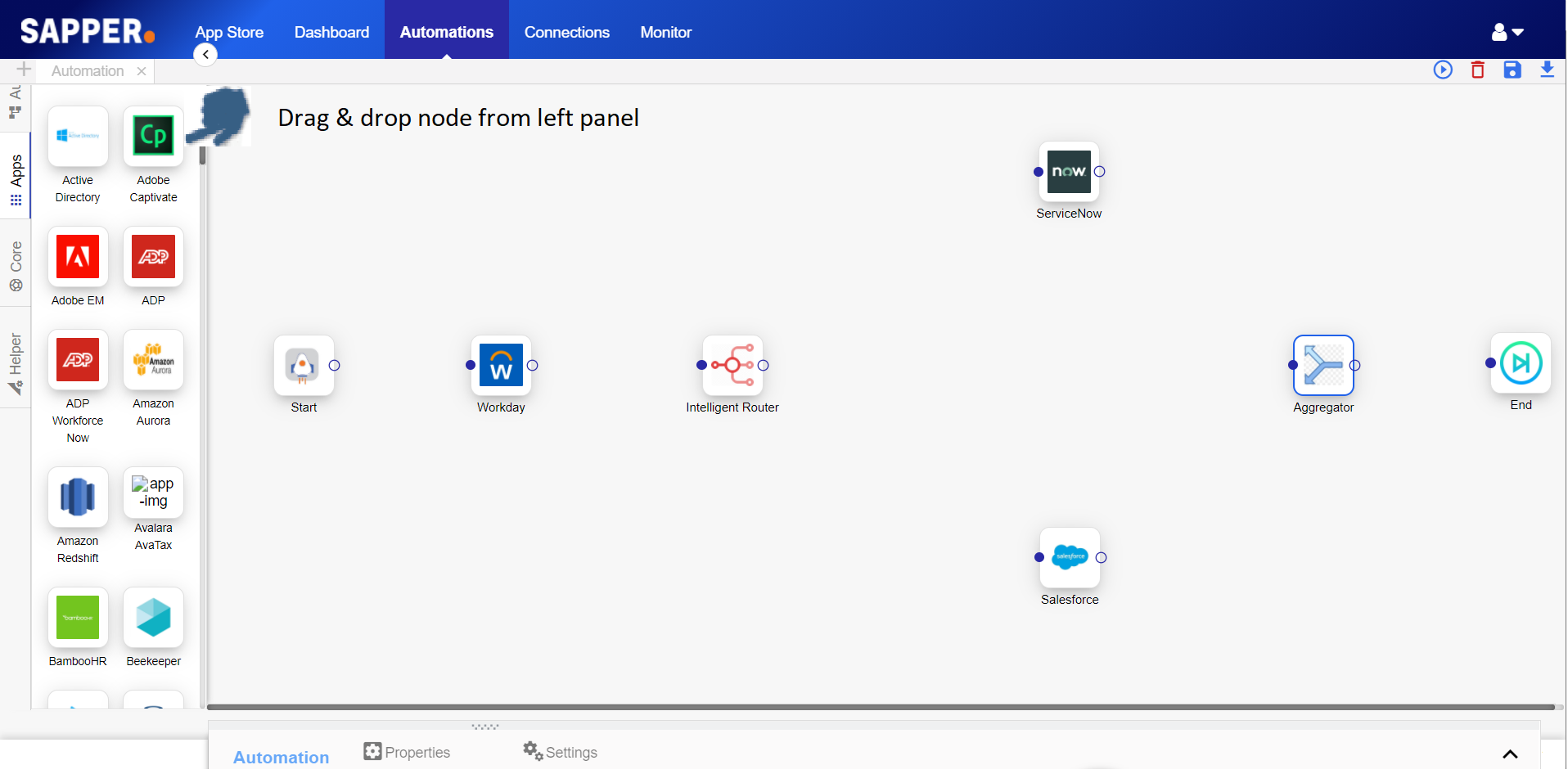Viewport: 1568px width, 774px height.
Task: Select the BambooHR app icon
Action: [x=78, y=618]
